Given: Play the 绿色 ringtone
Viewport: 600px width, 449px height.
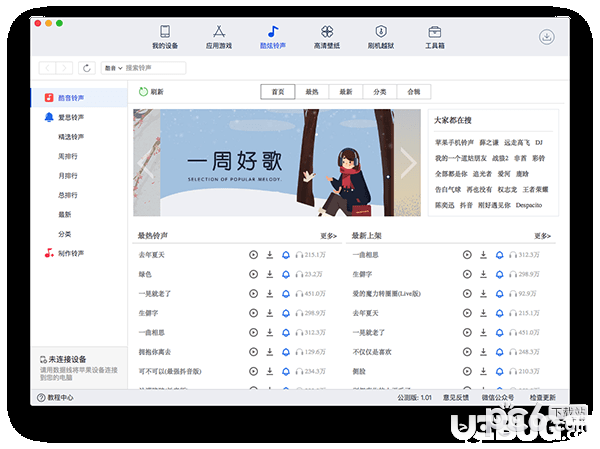Looking at the screenshot, I should 253,274.
